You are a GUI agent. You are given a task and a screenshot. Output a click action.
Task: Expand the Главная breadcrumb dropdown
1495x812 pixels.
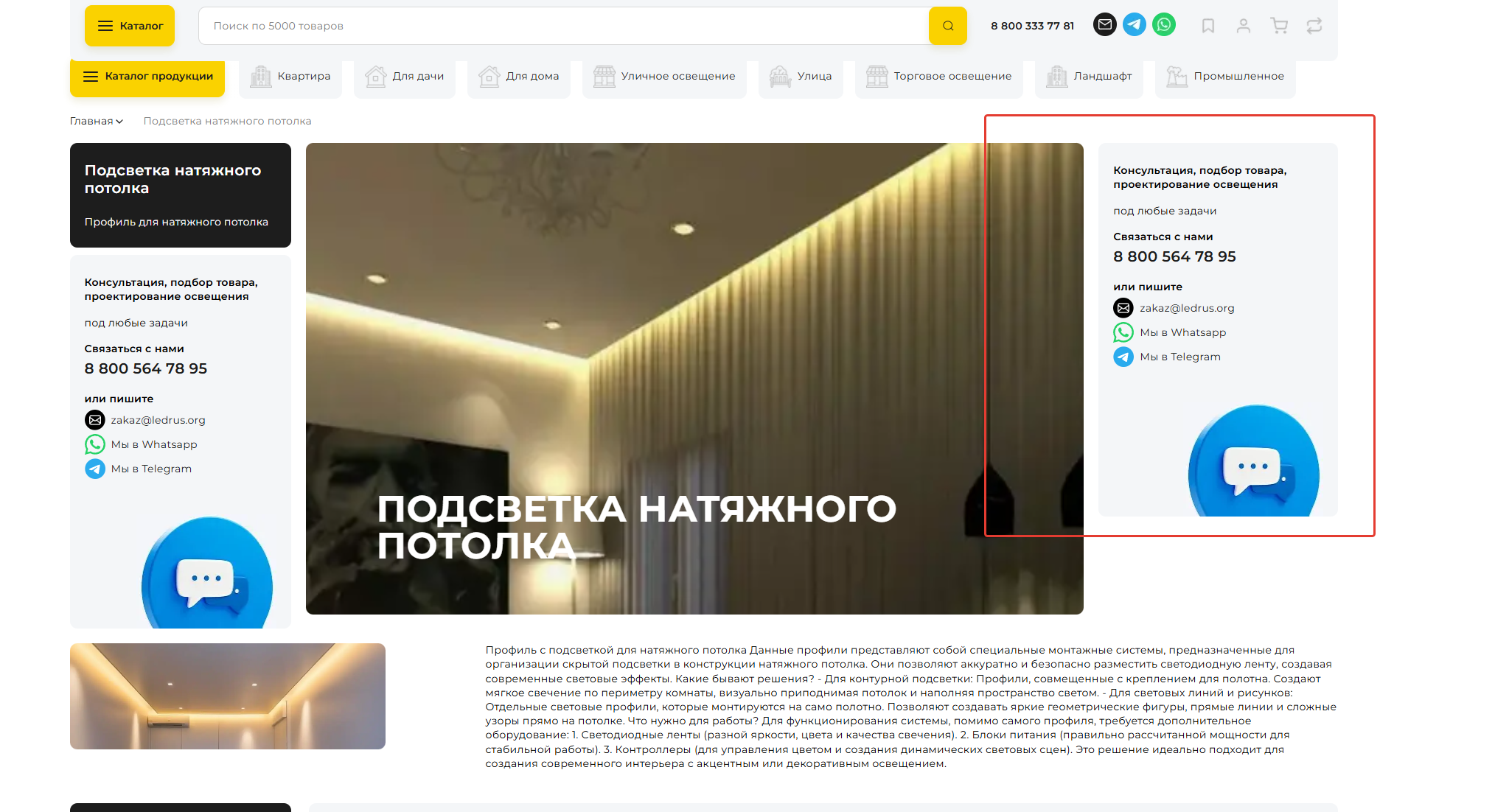[x=97, y=121]
